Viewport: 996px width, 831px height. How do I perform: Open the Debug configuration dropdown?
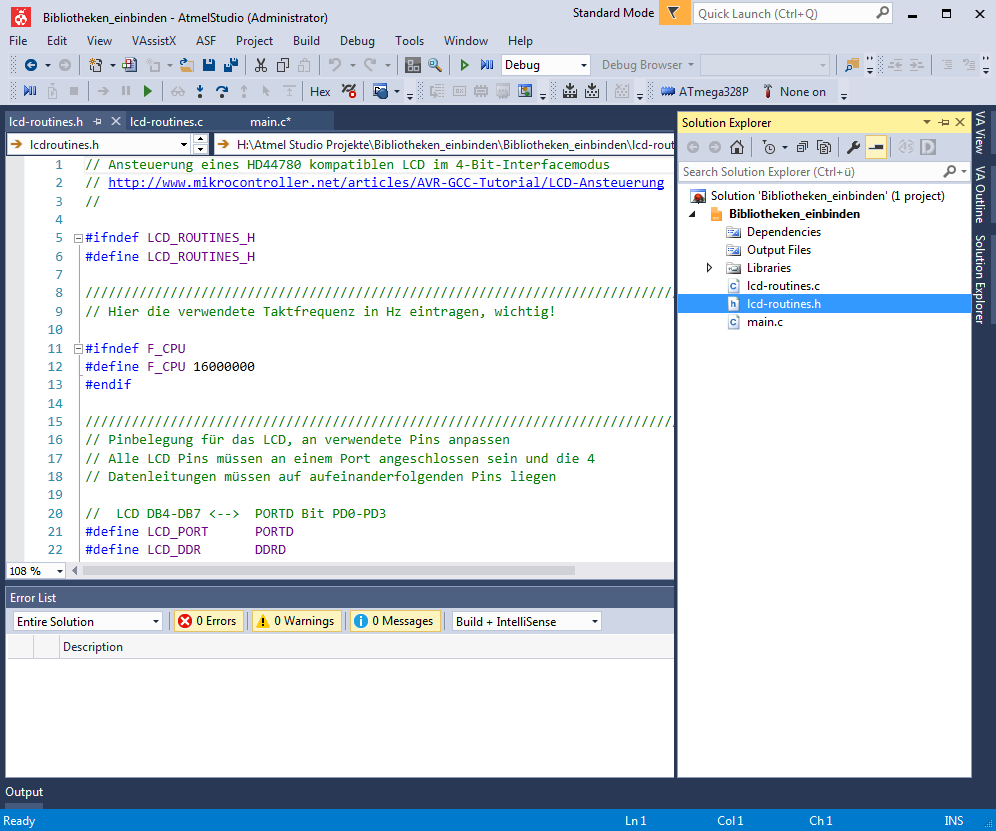click(x=546, y=65)
